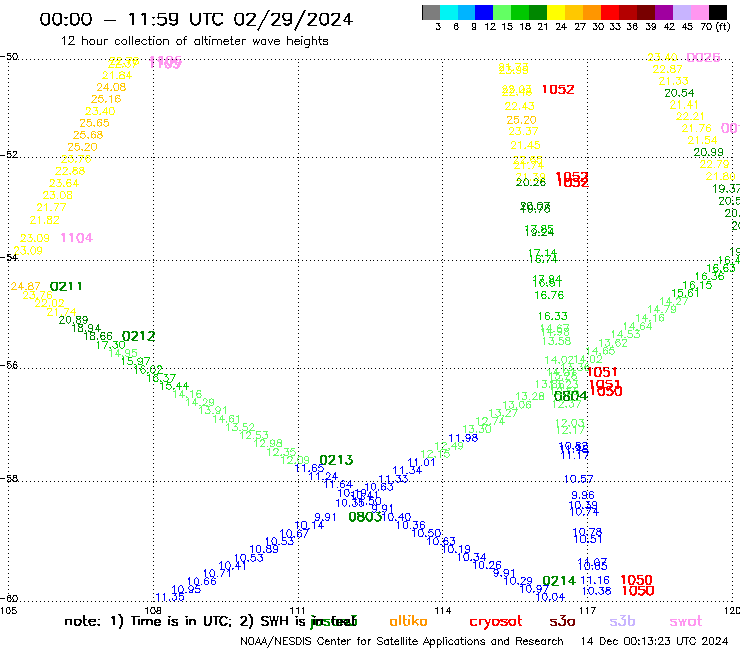Select the 'cryosat' satellite legend label
This screenshot has width=740, height=650.
[x=496, y=622]
